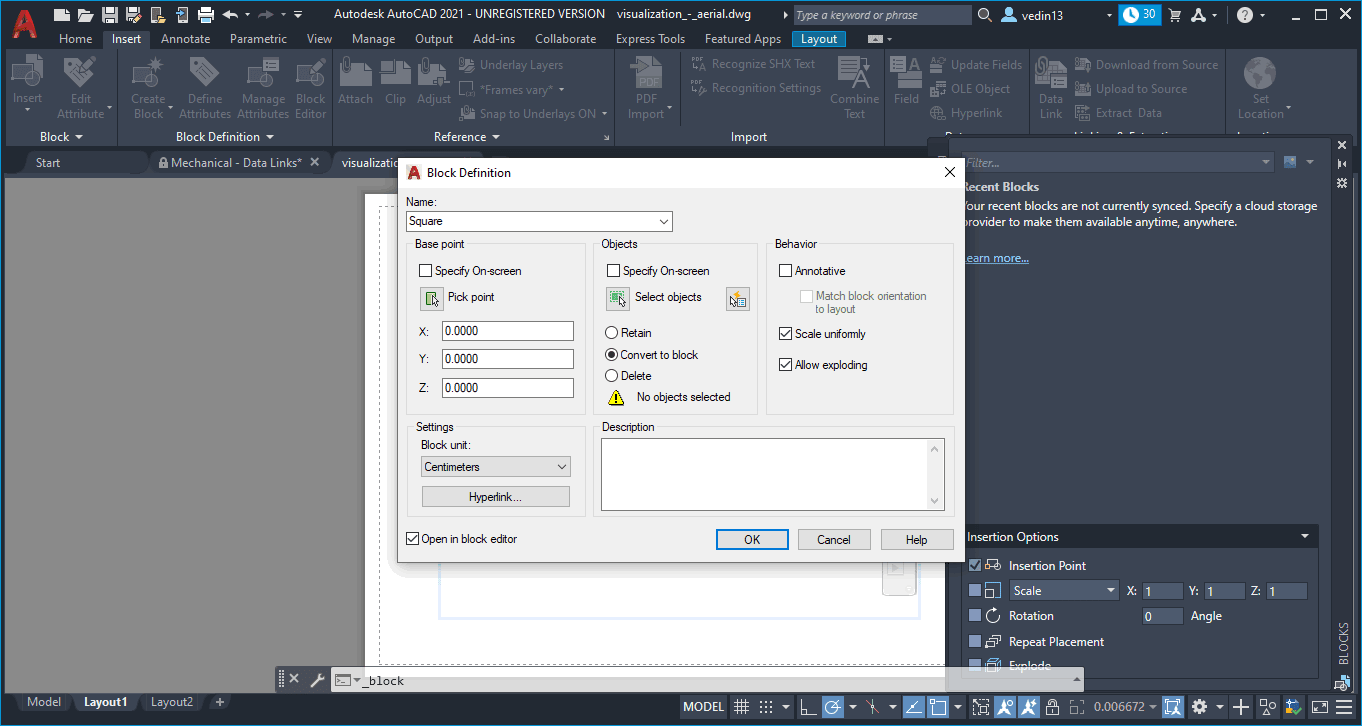Click the Select objects icon button
Viewport: 1362px width, 726px height.
(618, 298)
